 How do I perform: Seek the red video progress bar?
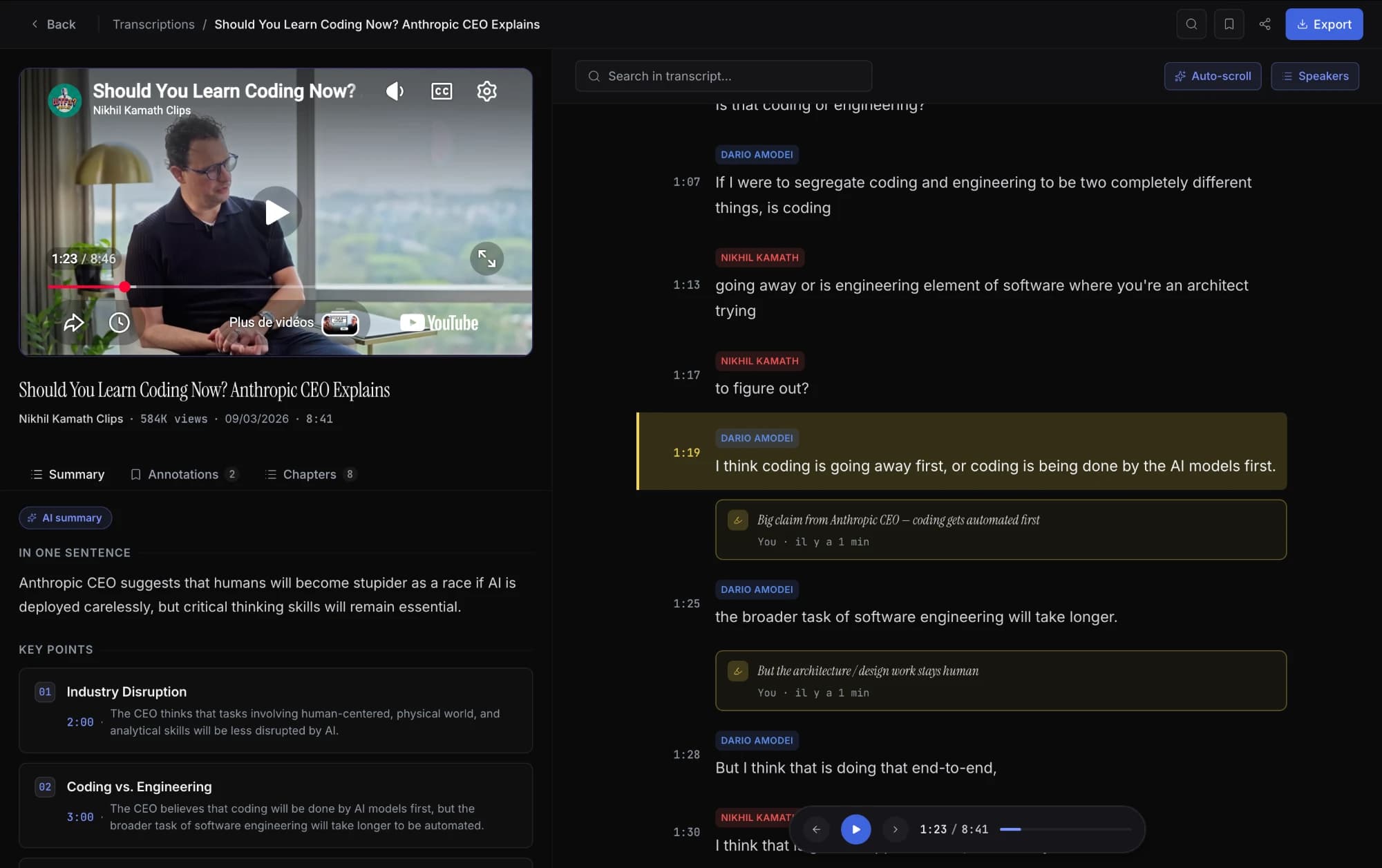[290, 287]
